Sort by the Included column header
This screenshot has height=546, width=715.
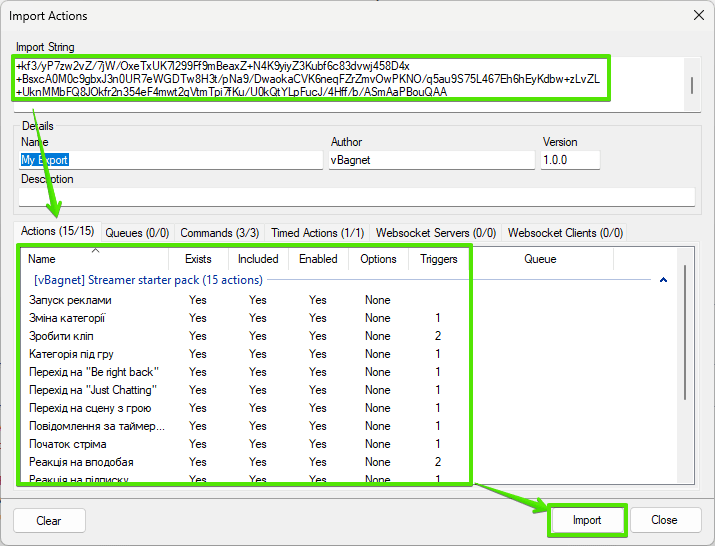click(258, 259)
